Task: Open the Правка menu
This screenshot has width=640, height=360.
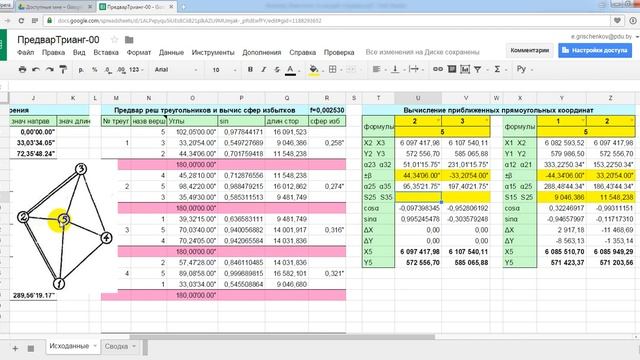Action: [x=53, y=52]
